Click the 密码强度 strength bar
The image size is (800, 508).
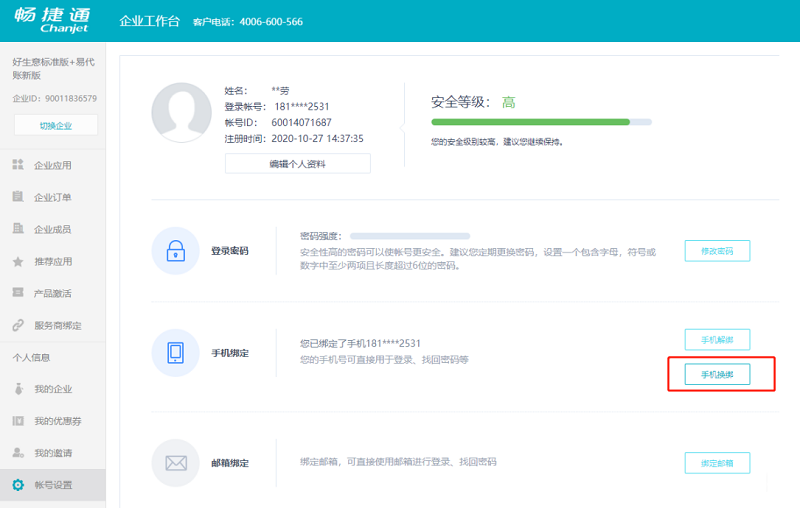point(410,236)
